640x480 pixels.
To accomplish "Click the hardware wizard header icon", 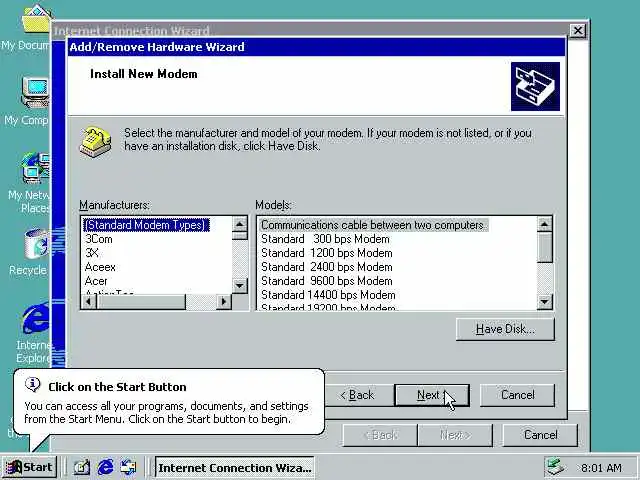I will pos(535,86).
